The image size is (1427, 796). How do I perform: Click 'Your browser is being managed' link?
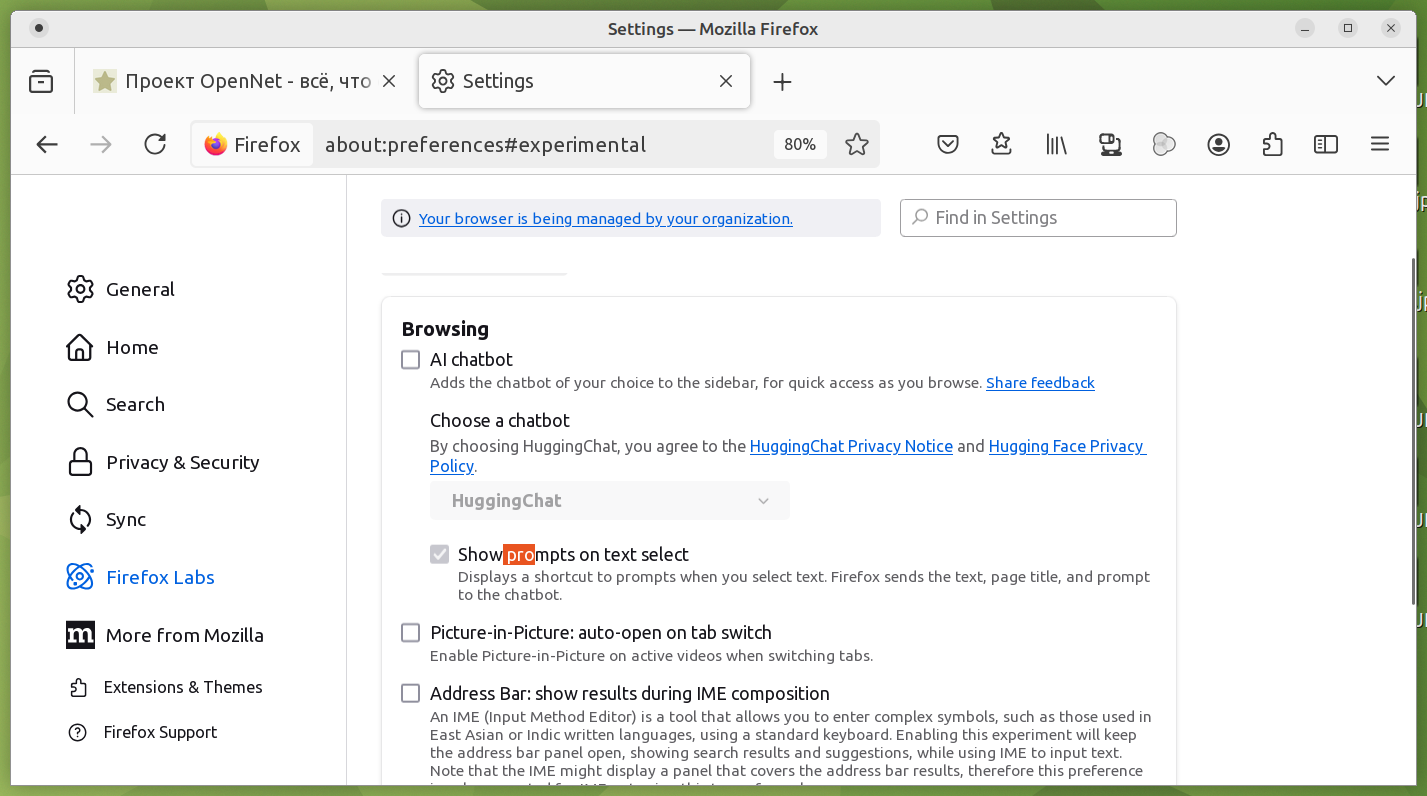pos(606,219)
